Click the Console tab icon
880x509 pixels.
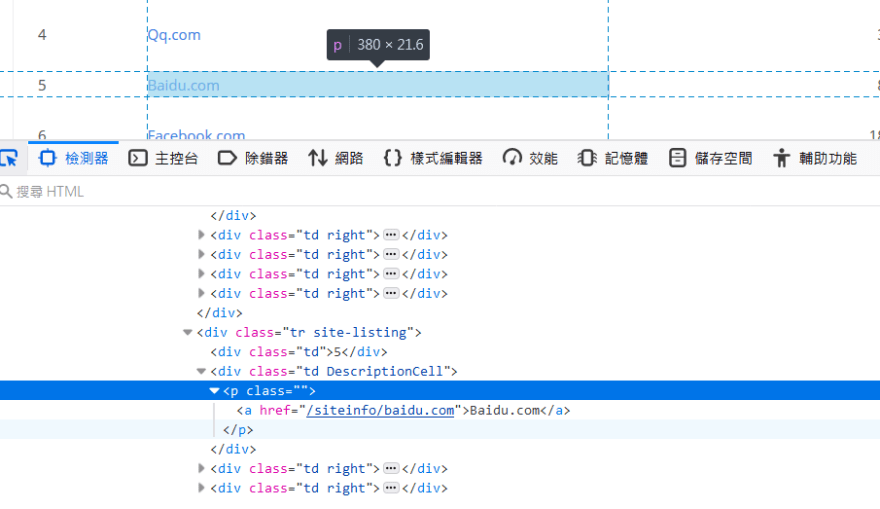pos(138,158)
